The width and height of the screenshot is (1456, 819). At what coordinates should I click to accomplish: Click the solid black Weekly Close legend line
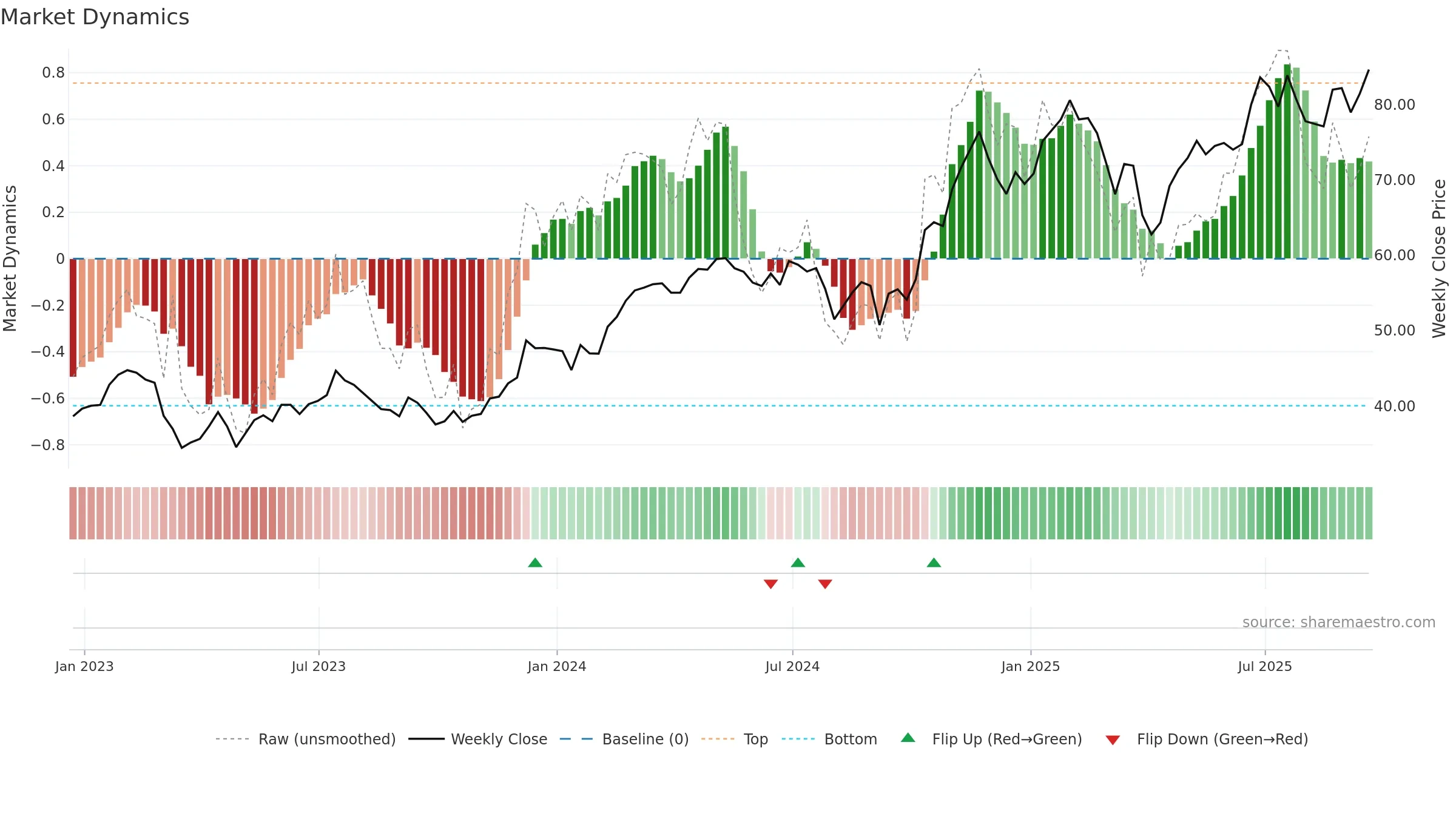[426, 739]
